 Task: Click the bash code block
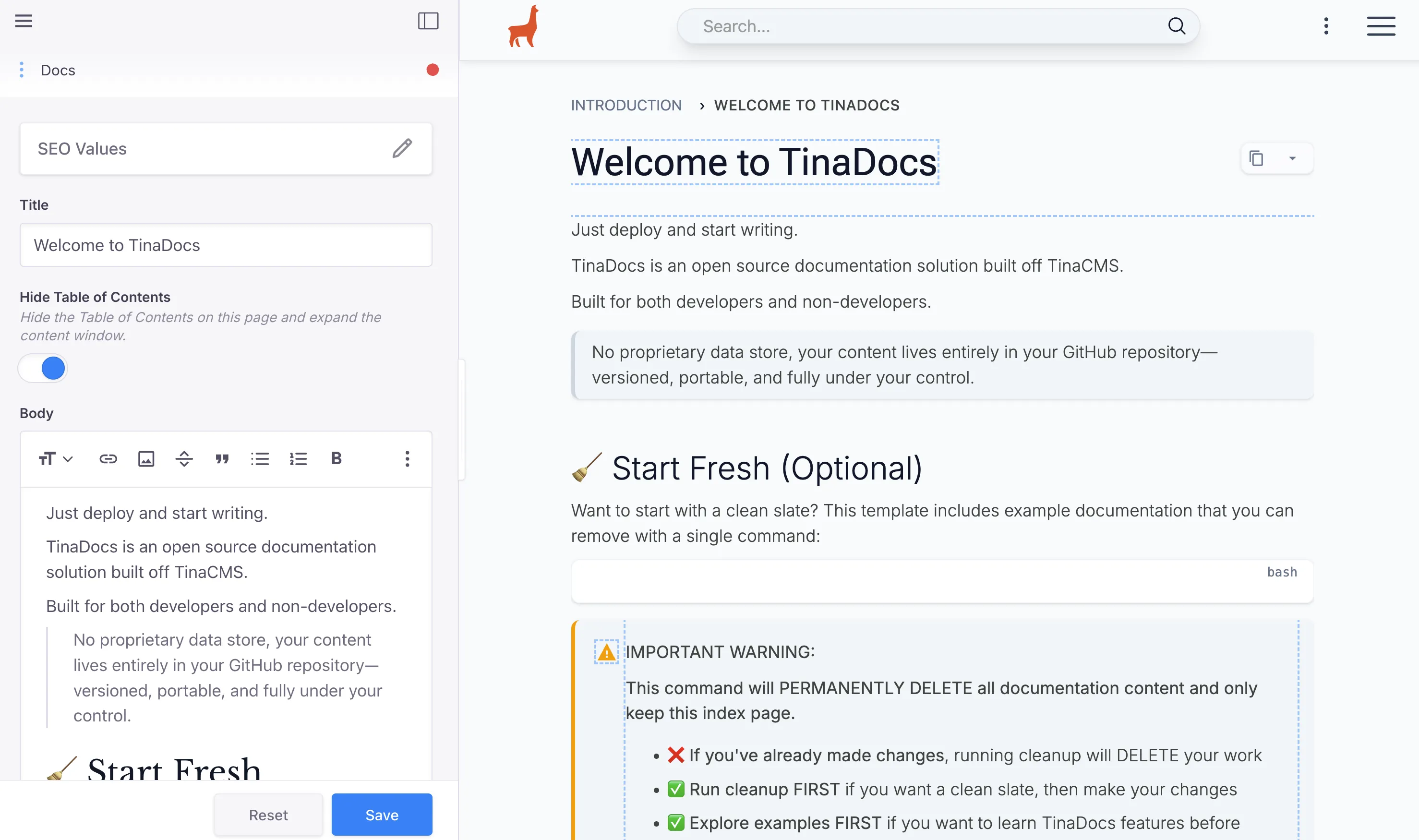click(942, 581)
